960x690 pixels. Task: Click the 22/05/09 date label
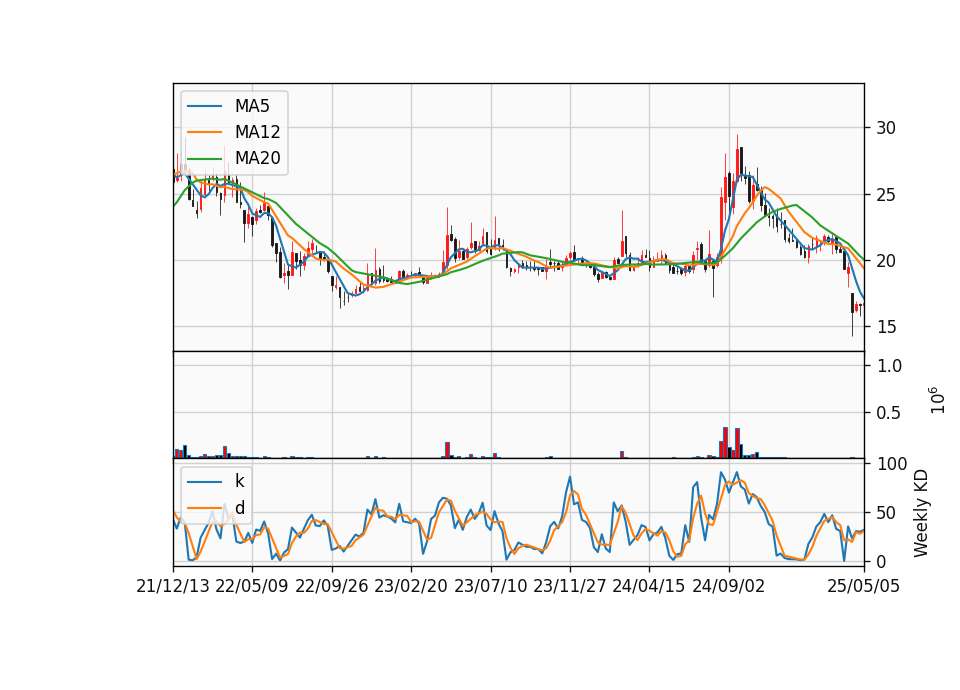pyautogui.click(x=252, y=586)
